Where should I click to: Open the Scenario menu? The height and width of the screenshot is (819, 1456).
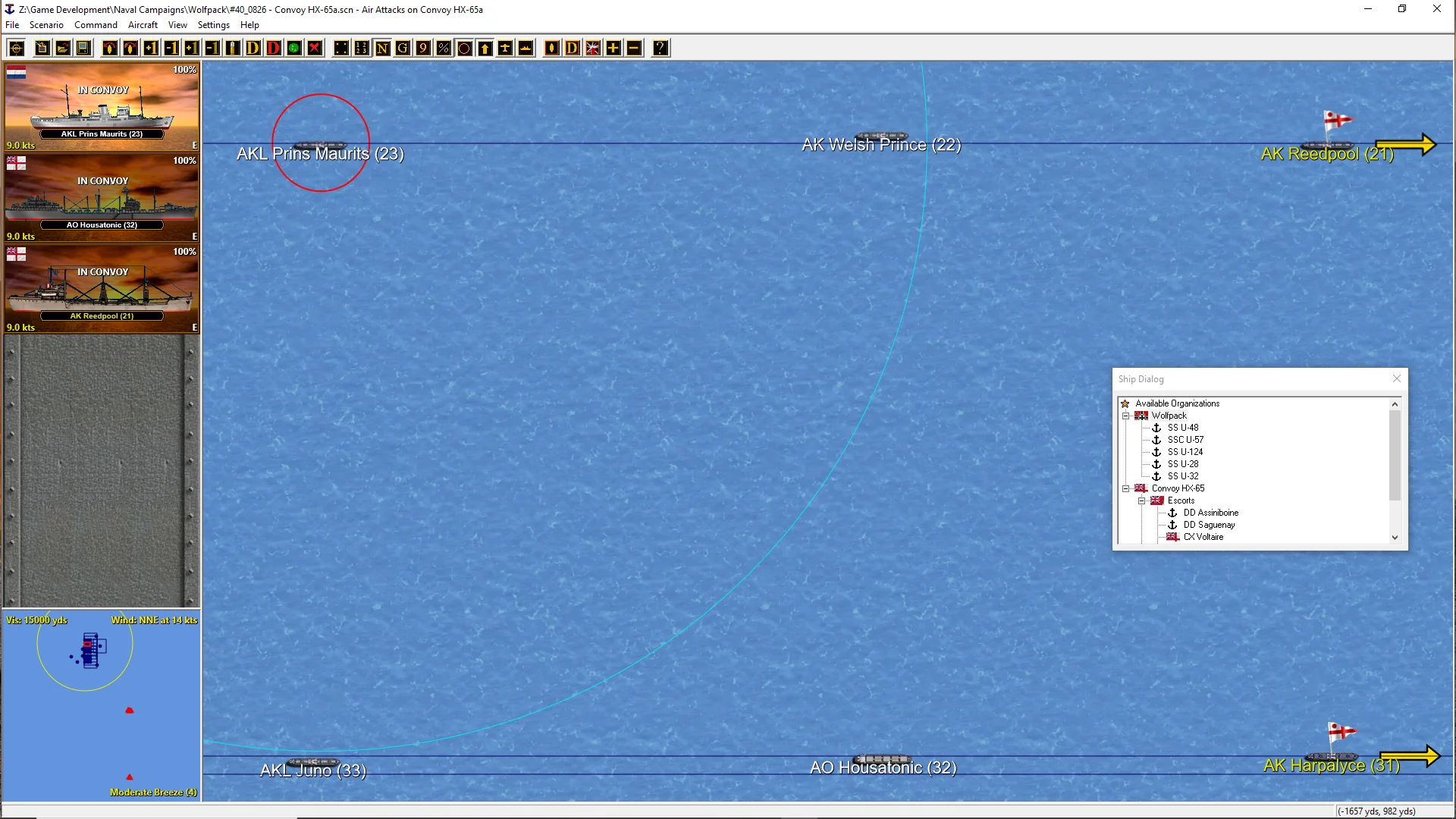(46, 25)
